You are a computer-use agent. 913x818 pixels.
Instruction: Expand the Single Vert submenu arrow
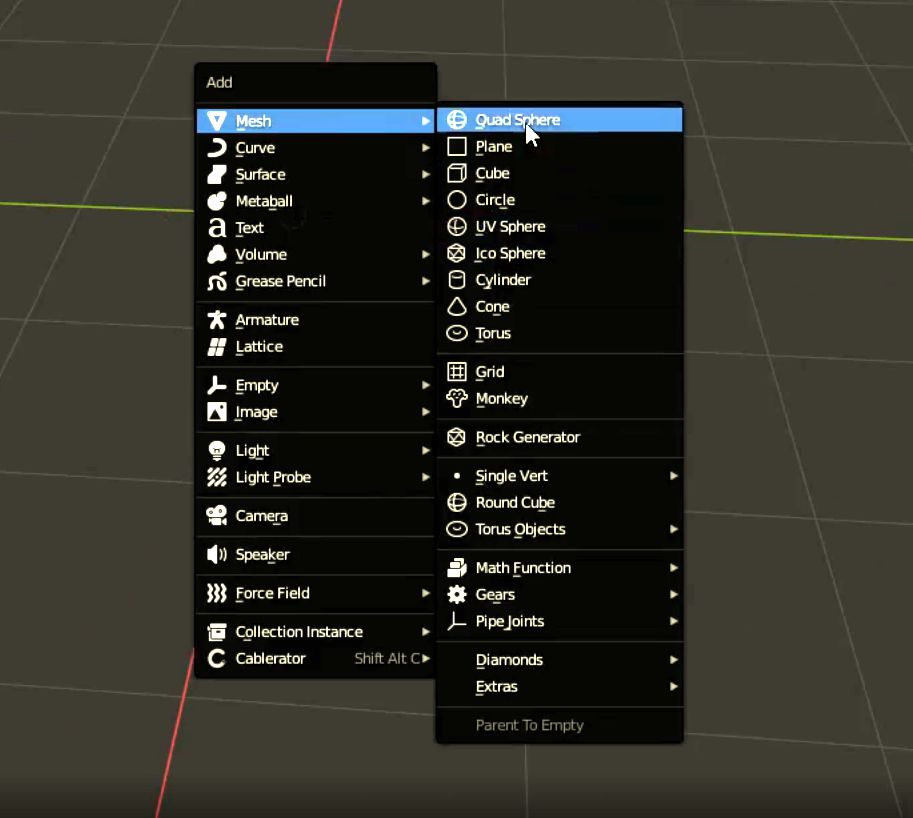click(x=674, y=476)
